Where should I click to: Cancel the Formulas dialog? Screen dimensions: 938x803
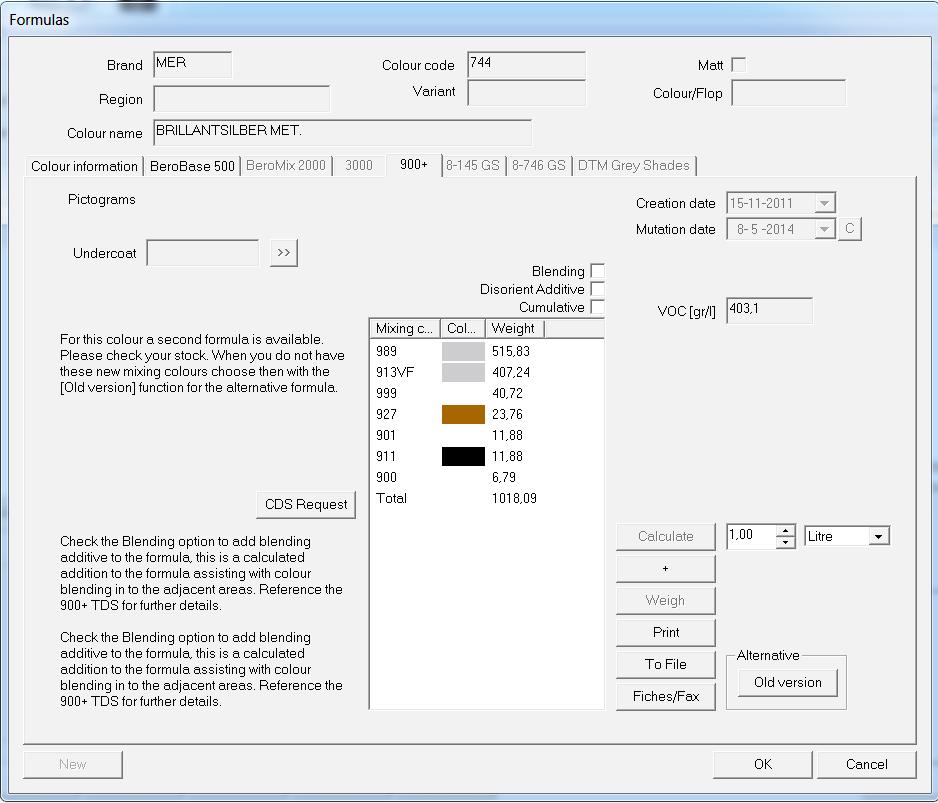(867, 764)
